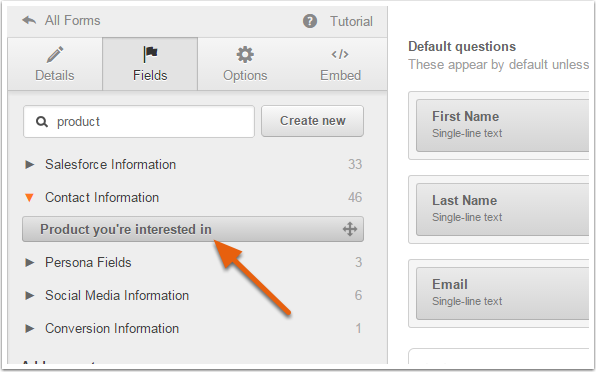
Task: Click the move handle on Product you're interested in
Action: point(350,229)
